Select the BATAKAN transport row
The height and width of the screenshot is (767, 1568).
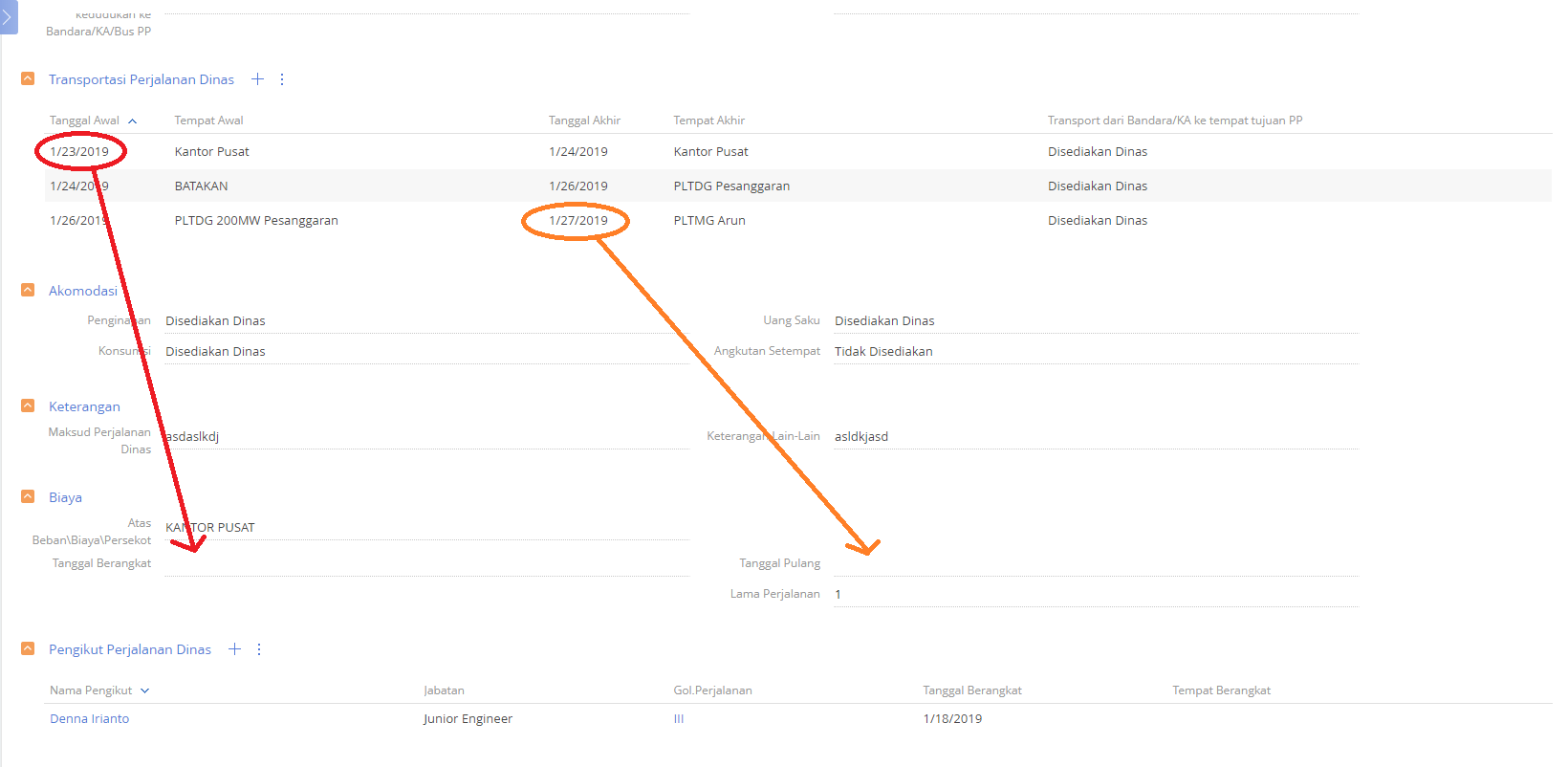click(x=797, y=186)
